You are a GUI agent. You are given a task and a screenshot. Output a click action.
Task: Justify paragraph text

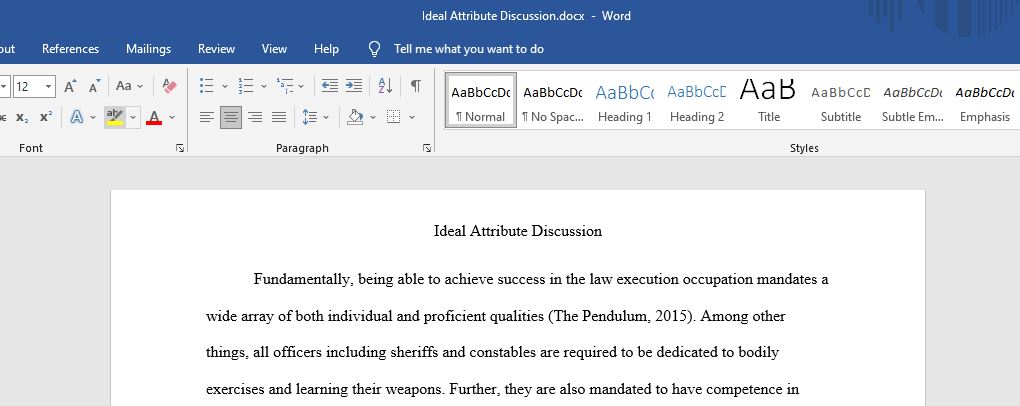(x=279, y=117)
